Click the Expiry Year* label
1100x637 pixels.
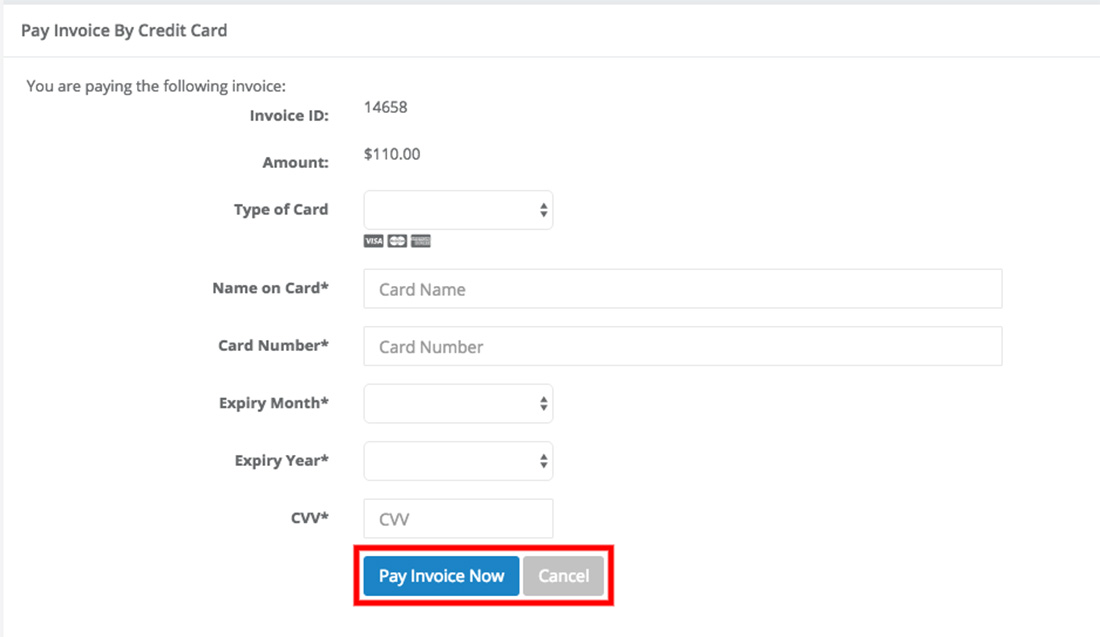click(281, 461)
